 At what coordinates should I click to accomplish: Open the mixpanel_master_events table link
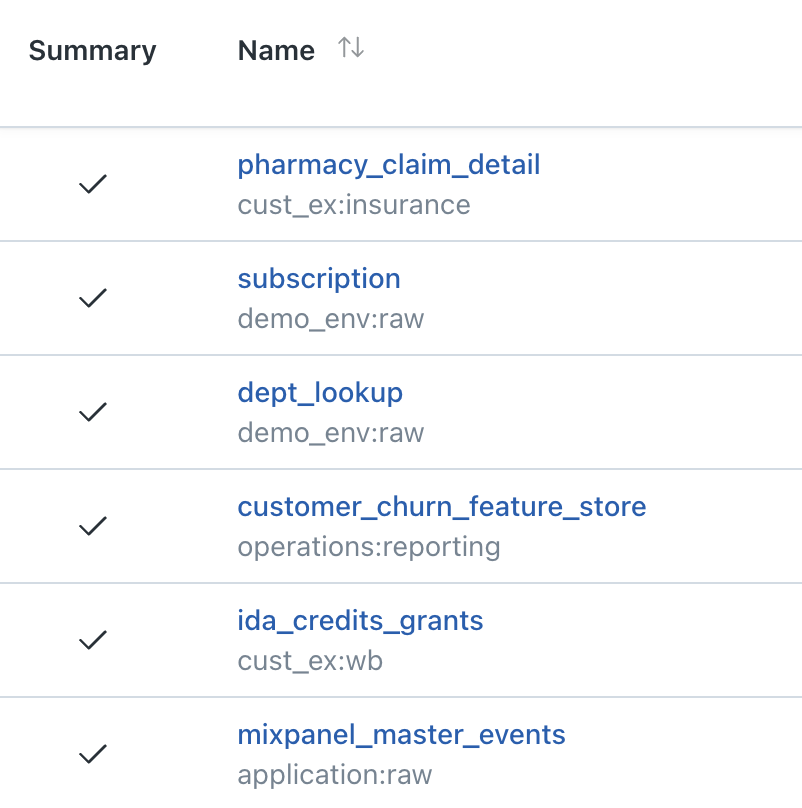click(x=402, y=735)
